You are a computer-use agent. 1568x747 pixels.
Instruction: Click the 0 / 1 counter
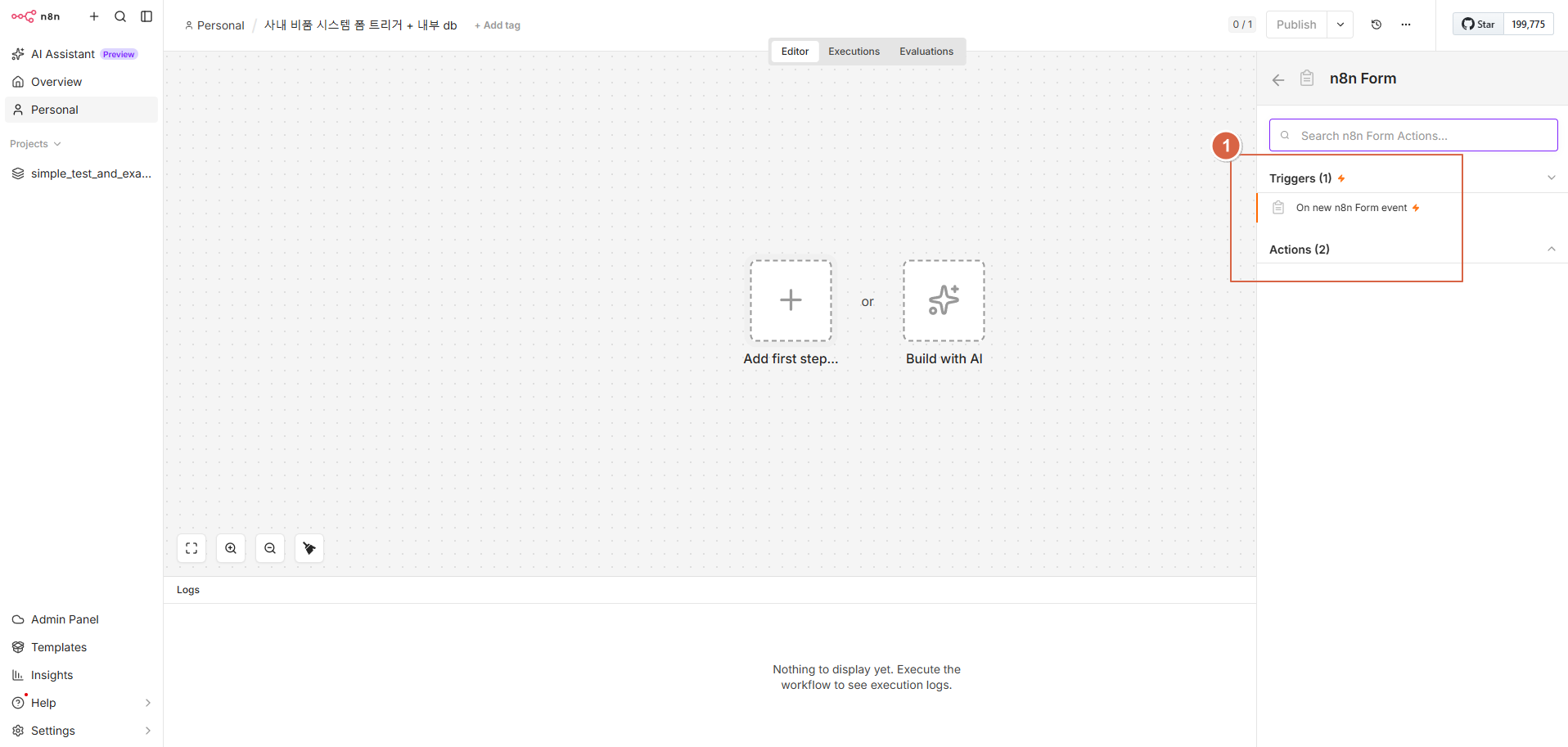(1242, 25)
